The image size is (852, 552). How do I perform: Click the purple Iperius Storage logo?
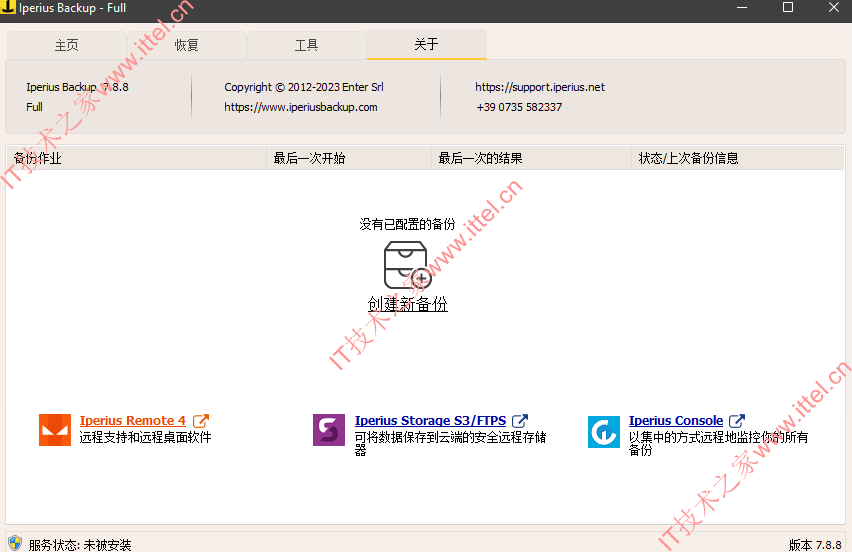329,430
